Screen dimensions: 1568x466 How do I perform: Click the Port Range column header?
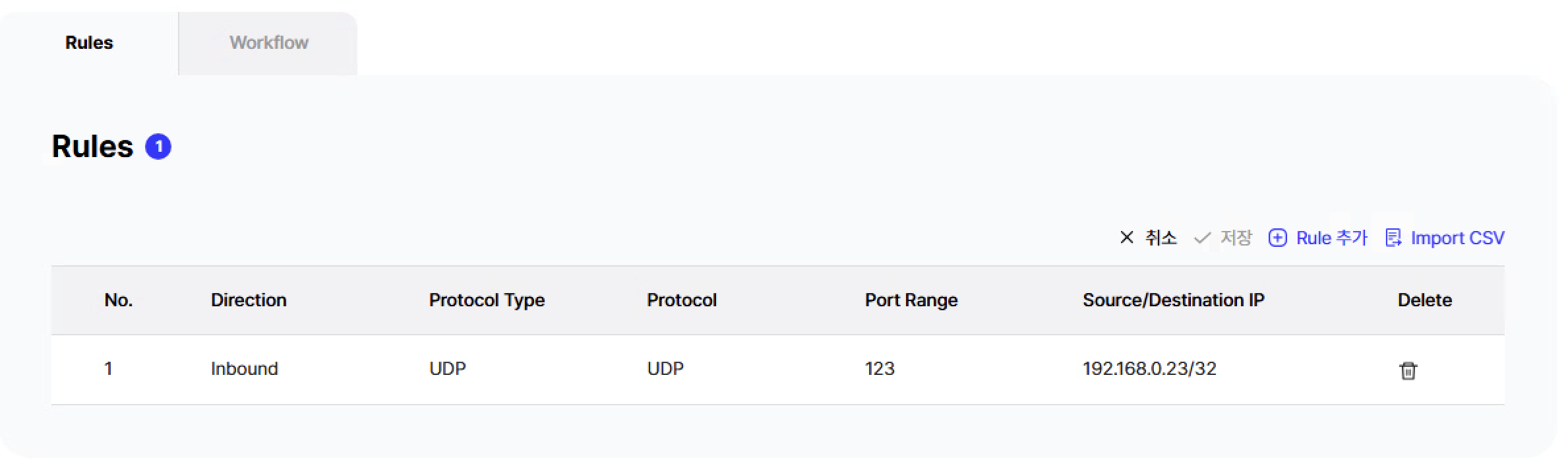coord(911,300)
